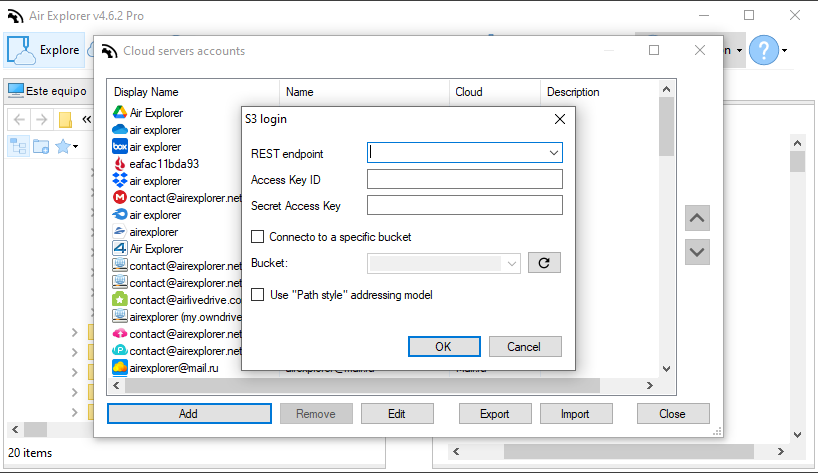Open the blue help question mark icon
The image size is (818, 473).
point(763,50)
